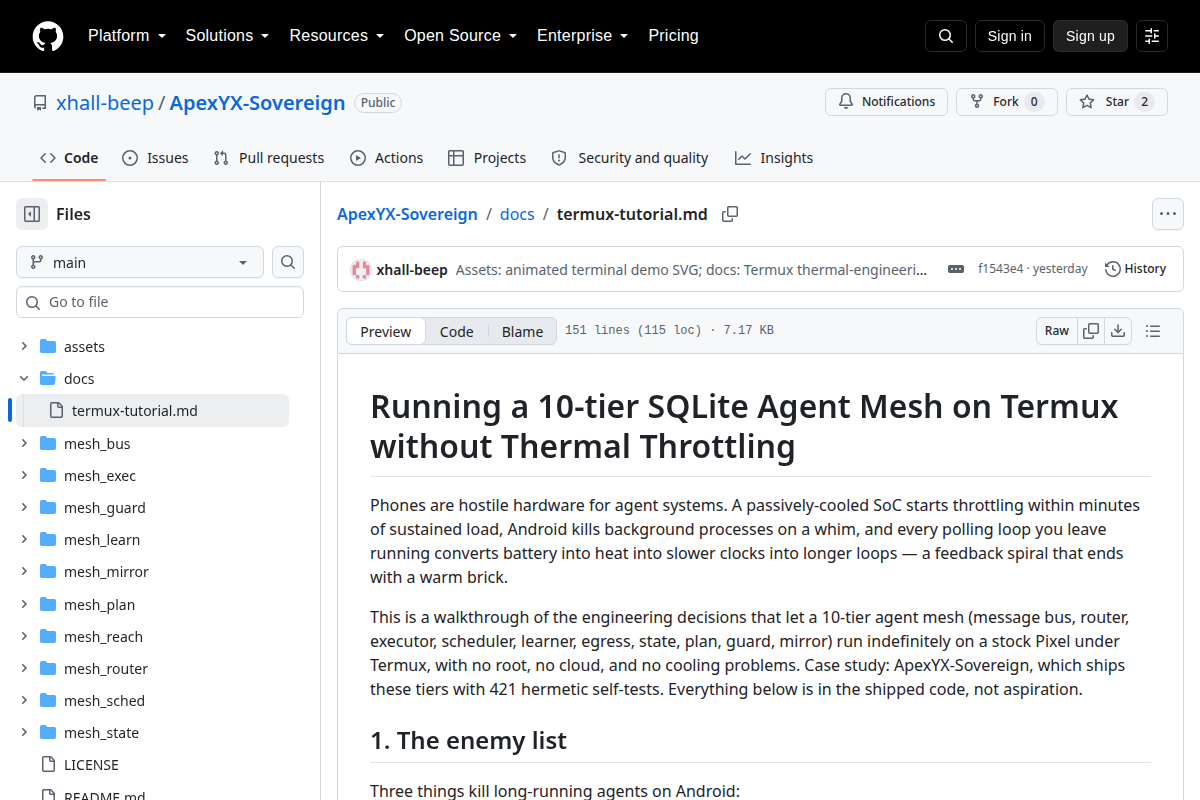Viewport: 1200px width, 800px height.
Task: Open the appearance settings icon beside Sign up
Action: (1152, 36)
